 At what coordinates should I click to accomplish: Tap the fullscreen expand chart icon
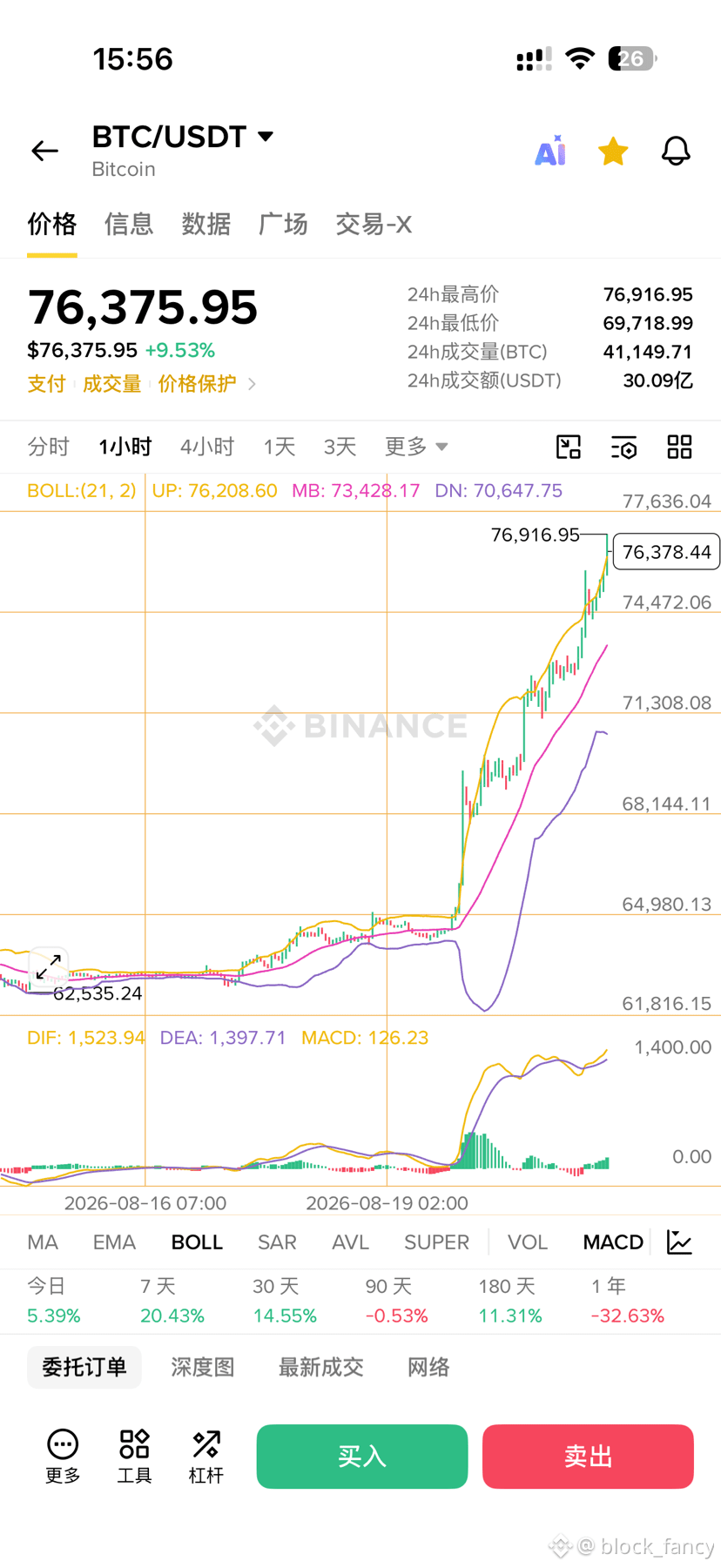point(49,966)
